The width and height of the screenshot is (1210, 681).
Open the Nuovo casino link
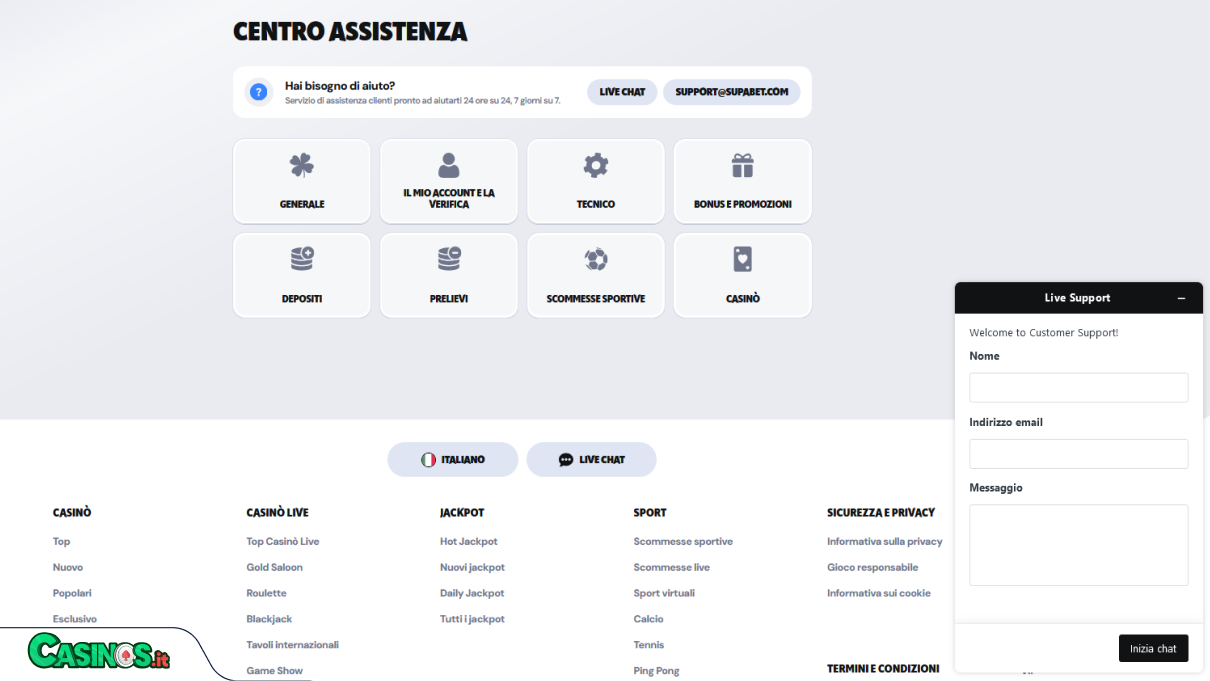[x=68, y=567]
